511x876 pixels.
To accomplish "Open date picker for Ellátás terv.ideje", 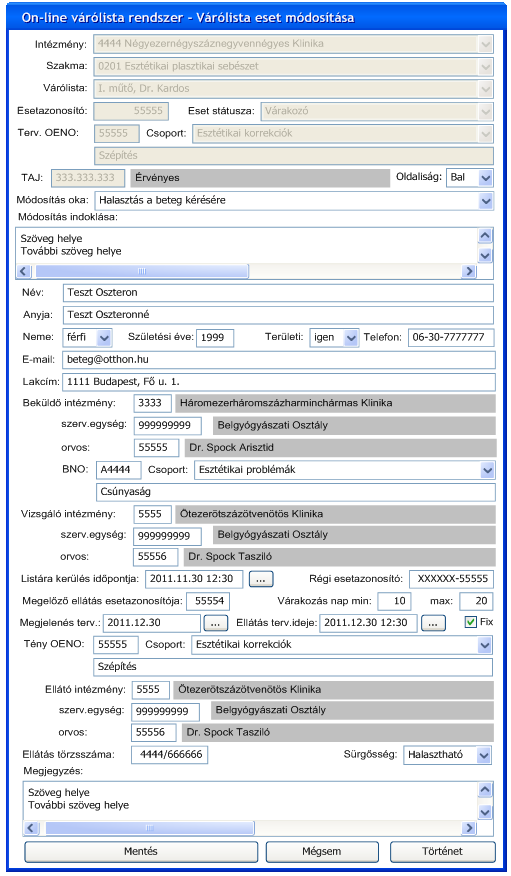I will point(433,623).
